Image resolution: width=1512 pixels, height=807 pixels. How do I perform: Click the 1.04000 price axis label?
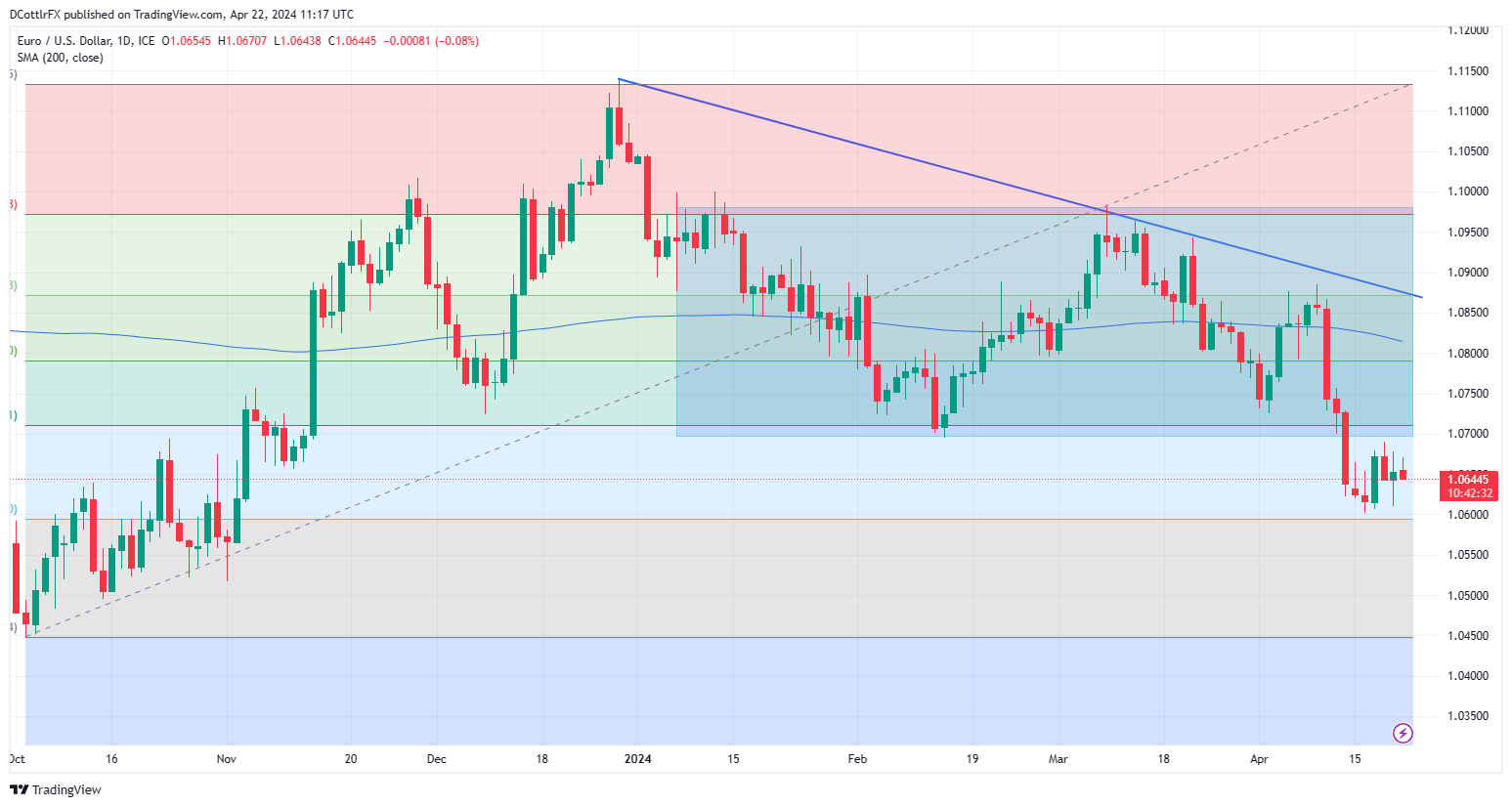(x=1468, y=676)
